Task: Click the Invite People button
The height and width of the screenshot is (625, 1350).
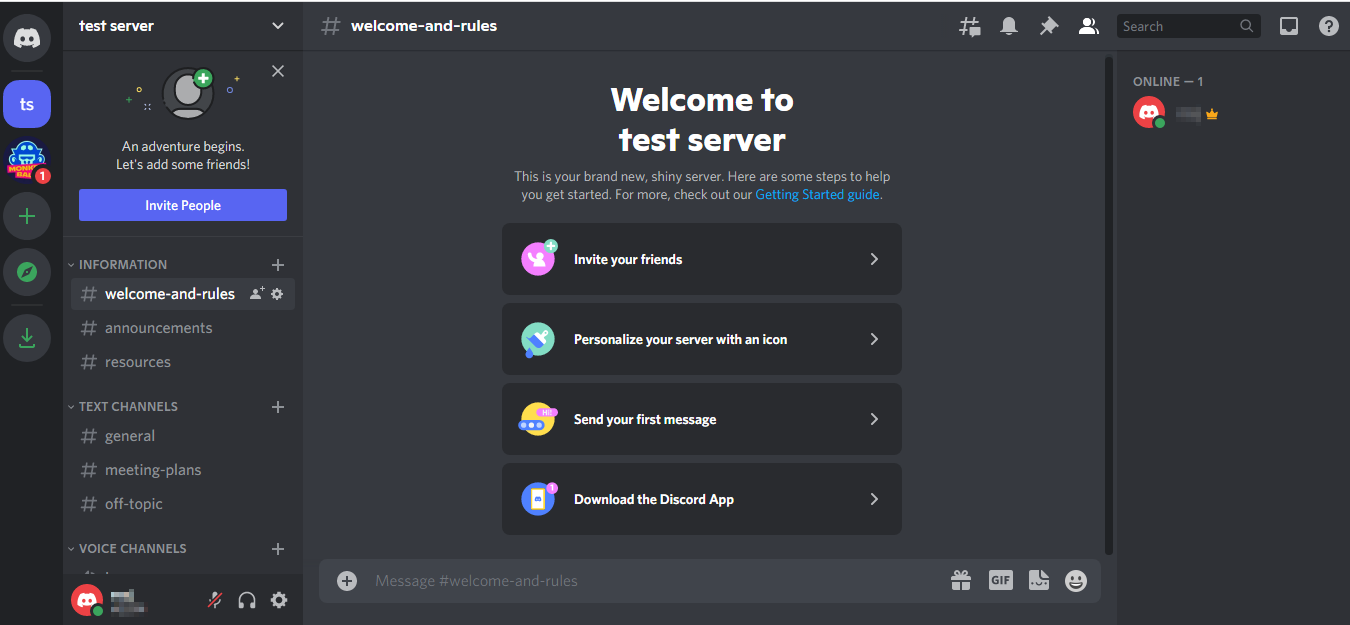Action: [x=183, y=205]
